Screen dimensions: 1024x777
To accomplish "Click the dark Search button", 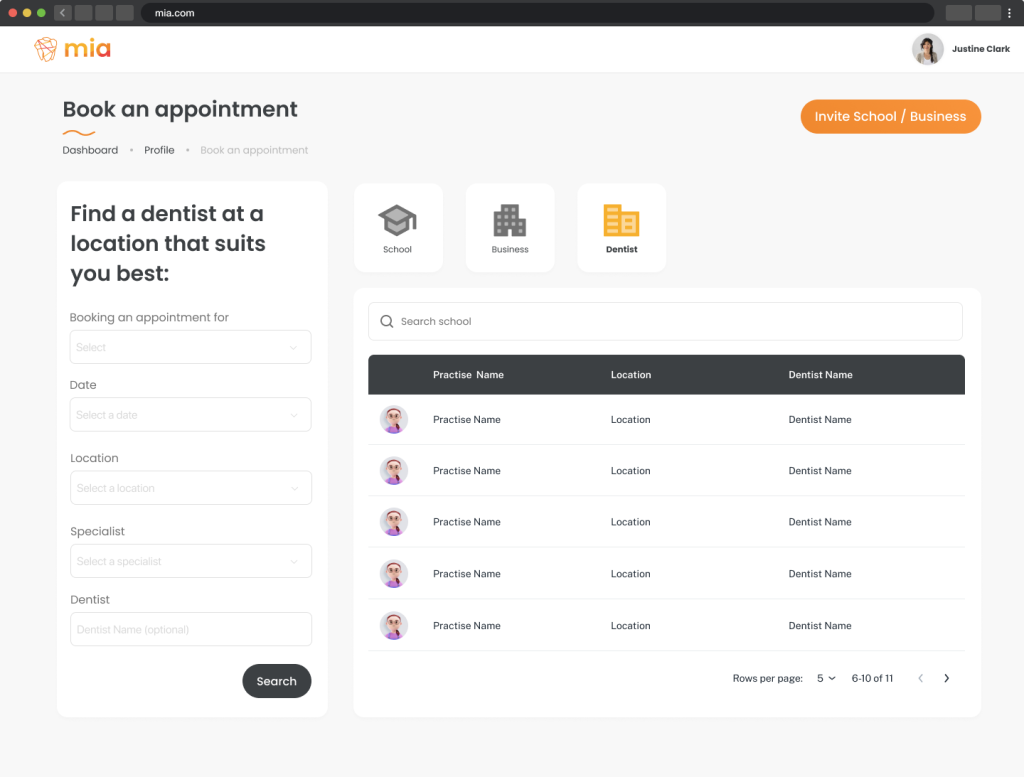I will tap(276, 681).
